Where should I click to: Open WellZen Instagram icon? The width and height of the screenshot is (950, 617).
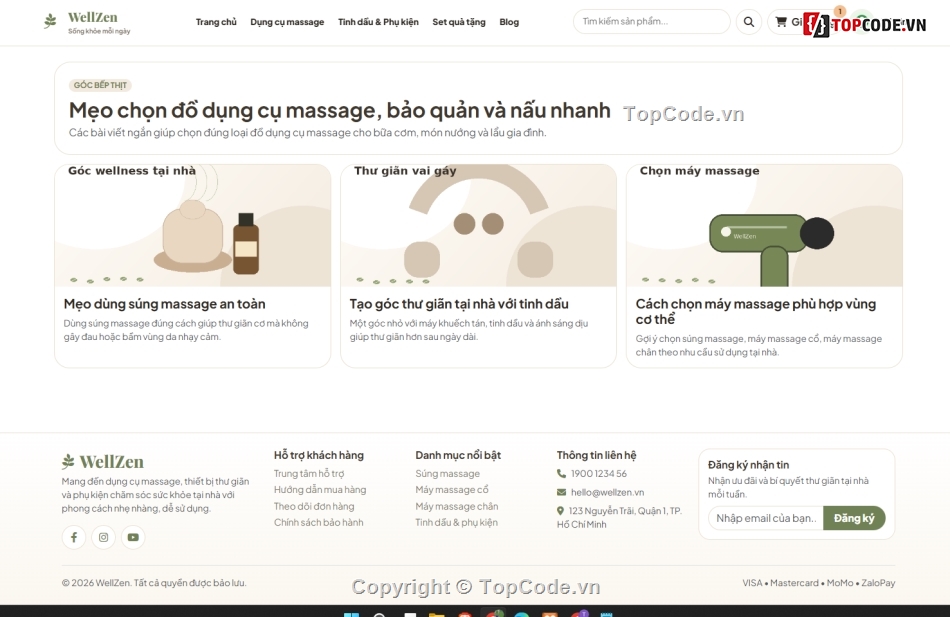click(x=104, y=537)
